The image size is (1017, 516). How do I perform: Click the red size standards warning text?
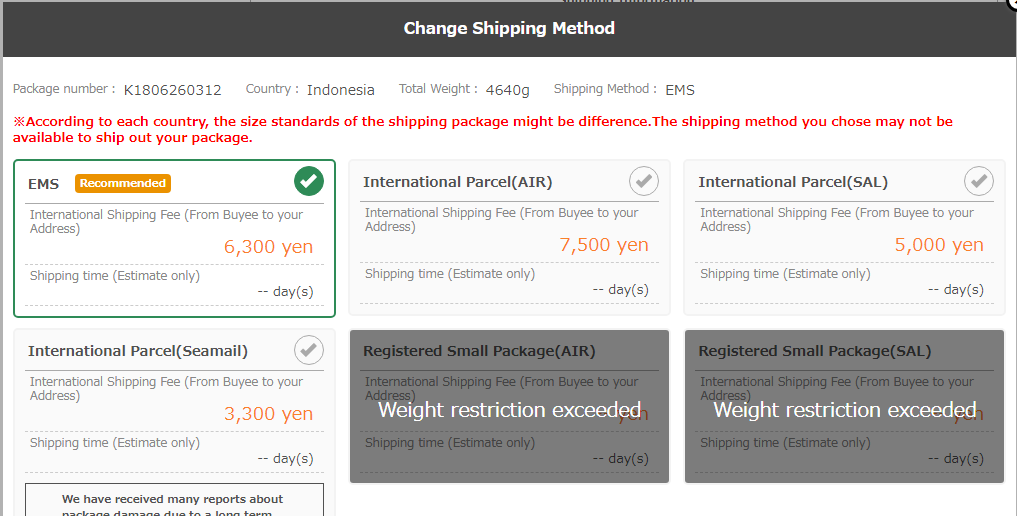(482, 129)
